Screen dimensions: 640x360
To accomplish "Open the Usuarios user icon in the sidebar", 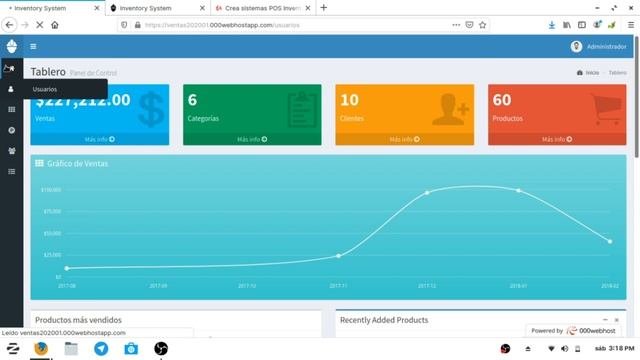I will [x=11, y=89].
